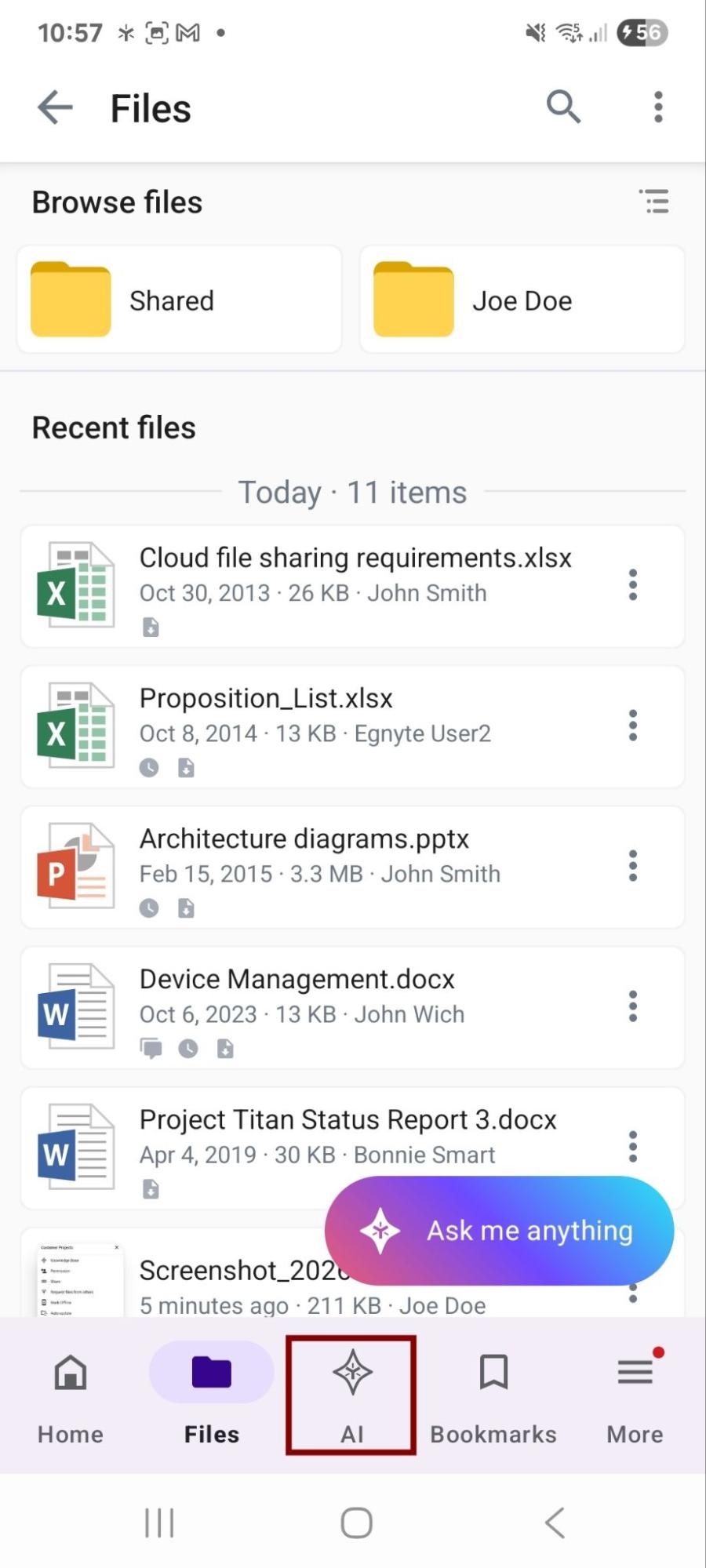Tap the search magnifier icon
The width and height of the screenshot is (706, 1568).
[563, 107]
